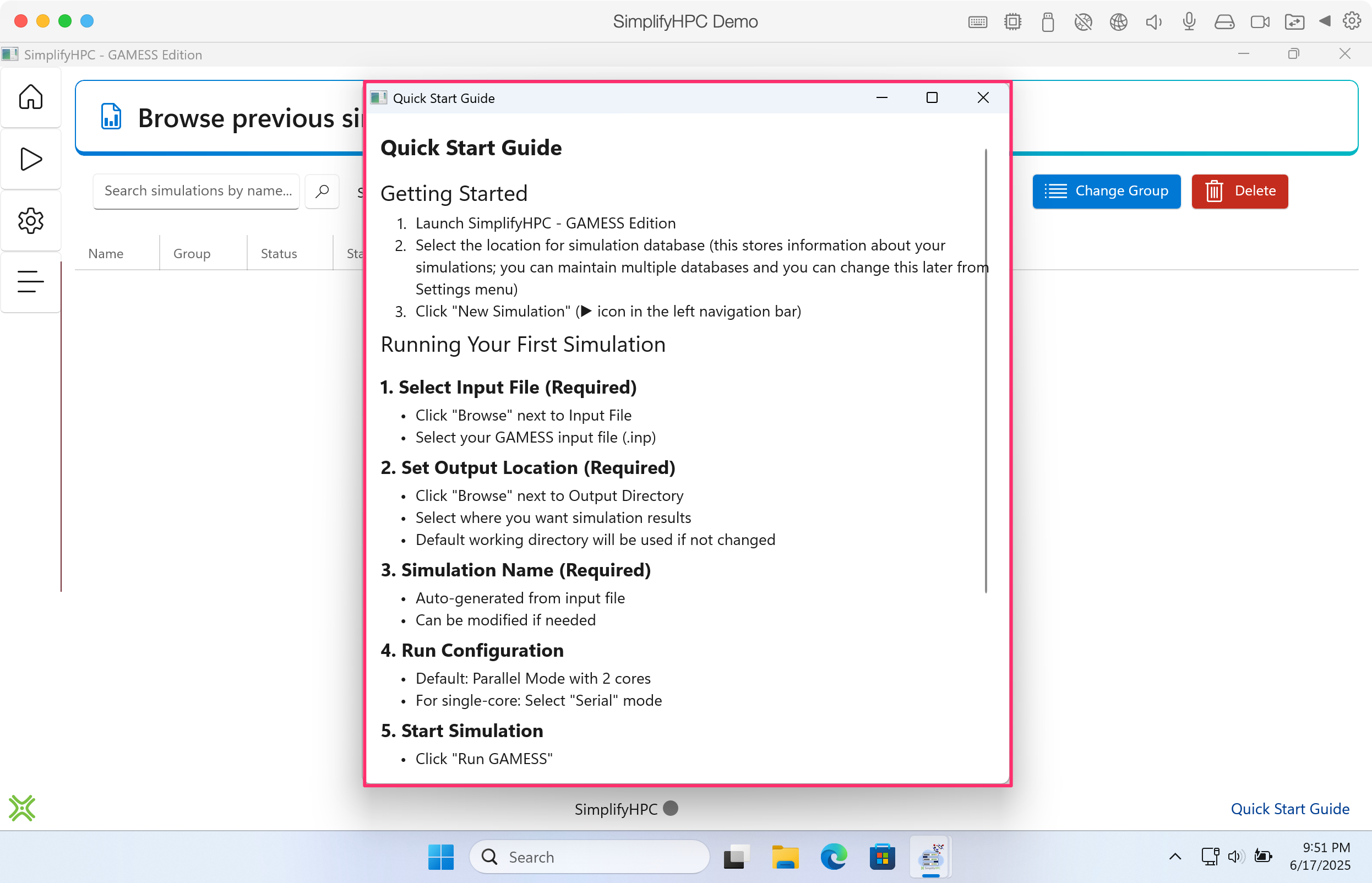Image resolution: width=1372 pixels, height=883 pixels.
Task: Click the Search simulations by name field
Action: click(197, 191)
